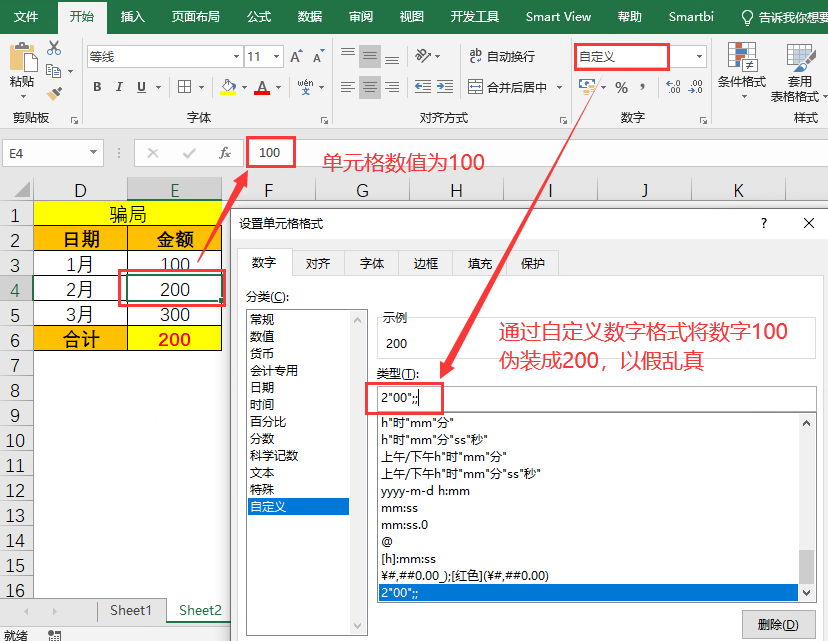The image size is (828, 641).
Task: Toggle center alignment
Action: point(368,85)
